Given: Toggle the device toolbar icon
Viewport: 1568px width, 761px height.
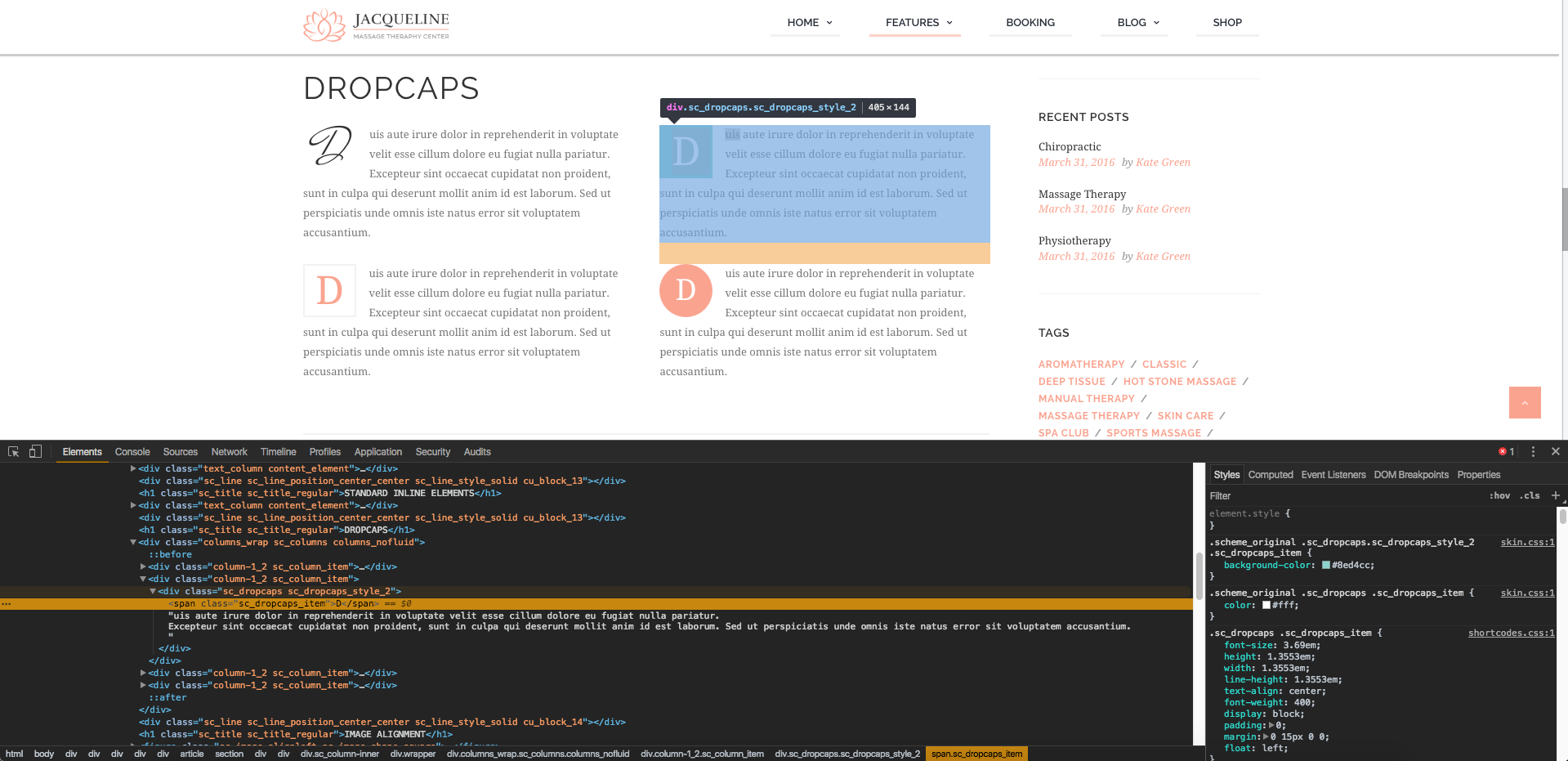Looking at the screenshot, I should [35, 452].
